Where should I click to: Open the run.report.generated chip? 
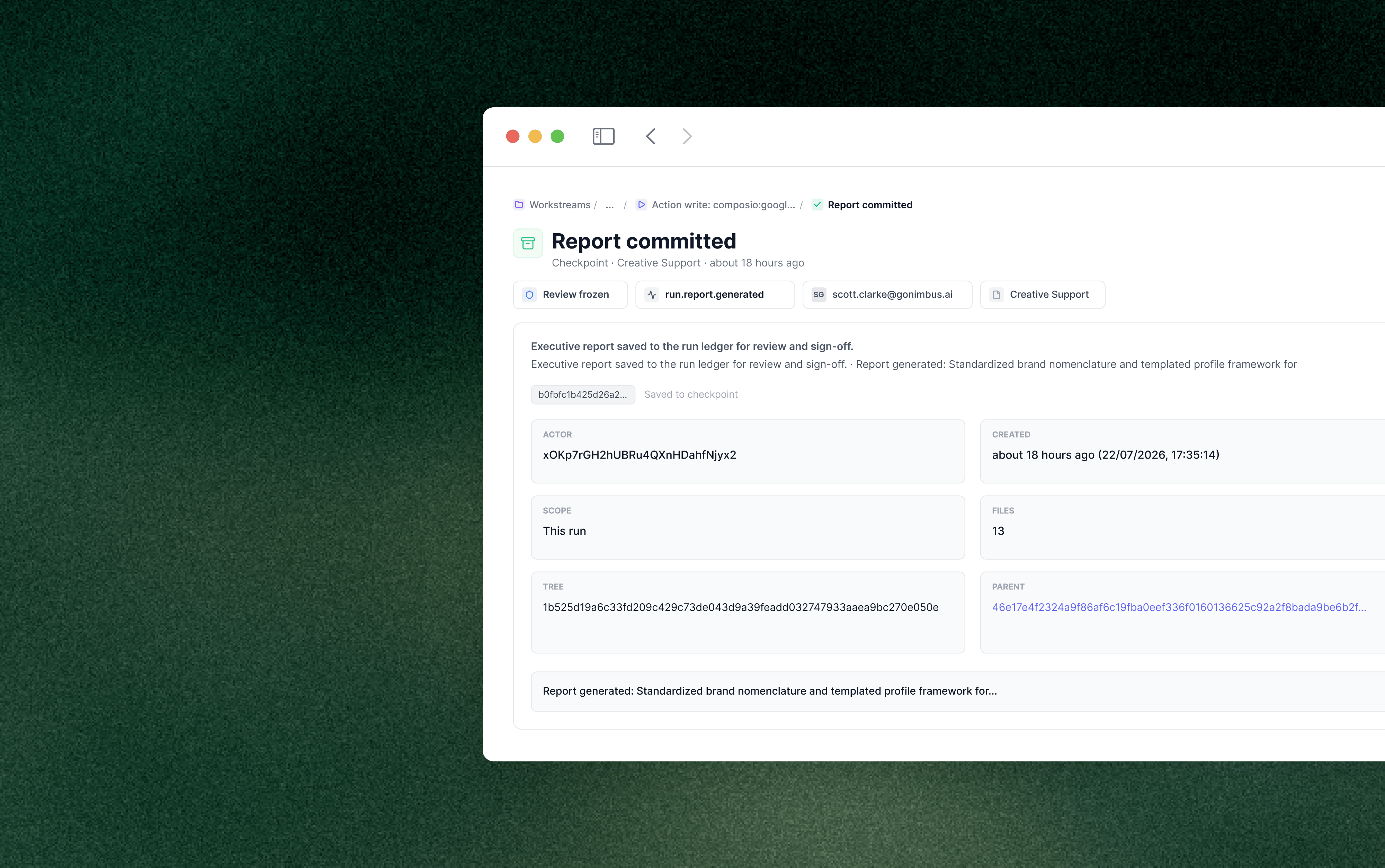(715, 295)
